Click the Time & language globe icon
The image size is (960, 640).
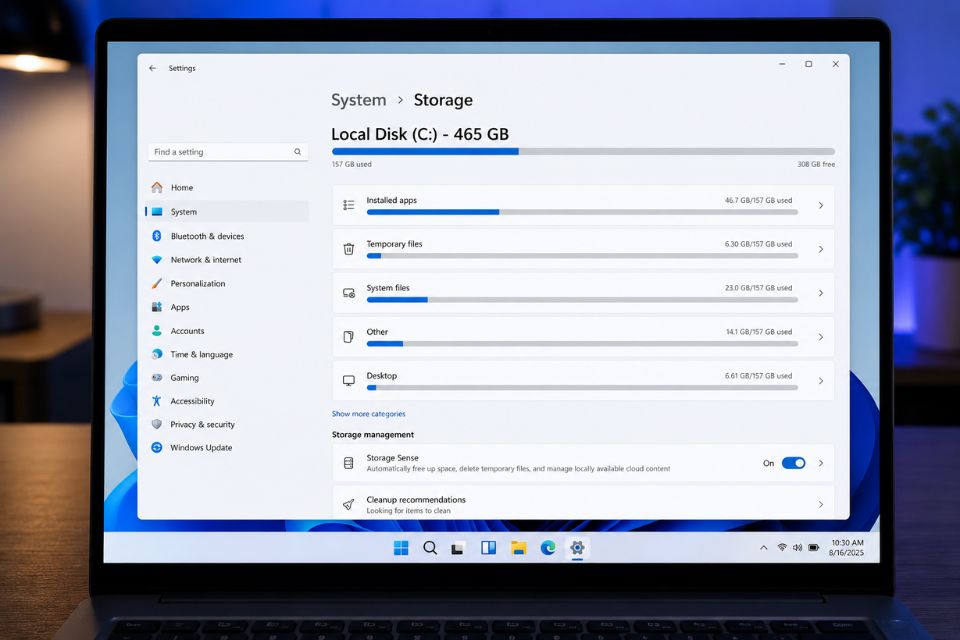(157, 354)
